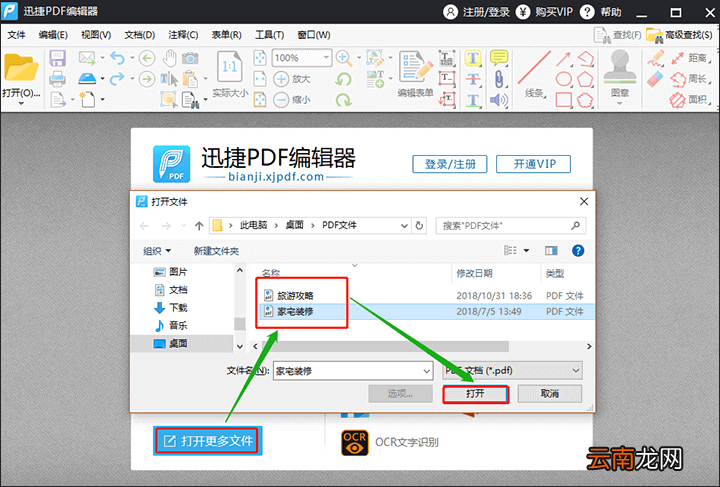Viewport: 720px width, 487px height.
Task: Select the Perimeter 周长 measuring tool
Action: [692, 79]
